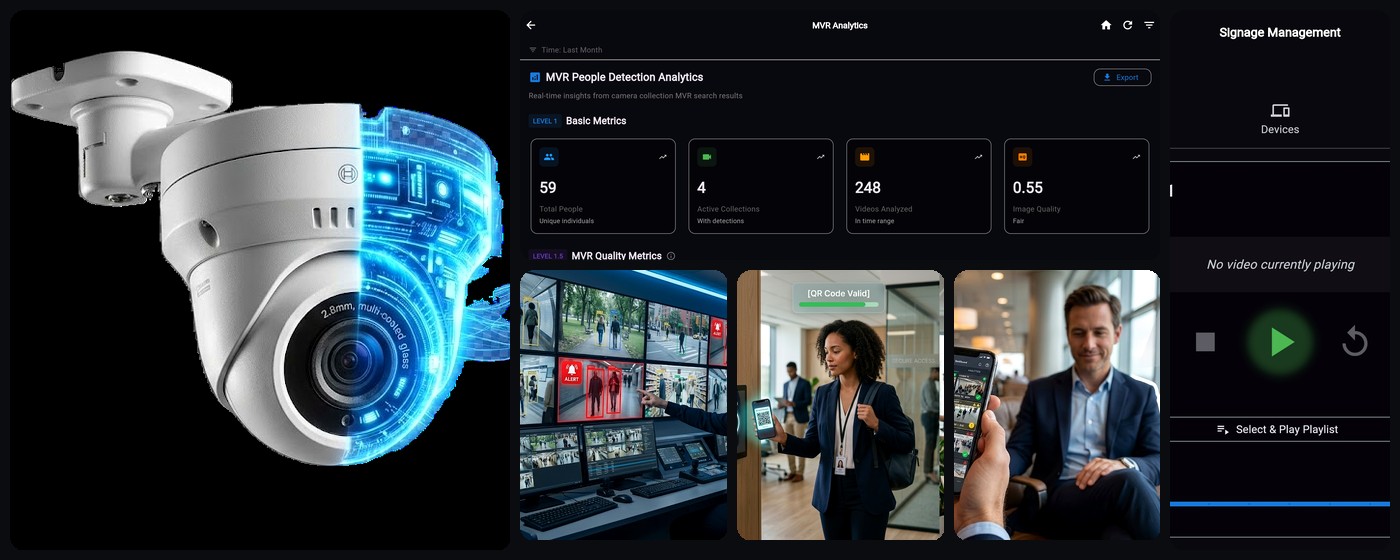Viewport: 1400px width, 560px height.
Task: Go back using the arrow icon
Action: click(x=531, y=25)
